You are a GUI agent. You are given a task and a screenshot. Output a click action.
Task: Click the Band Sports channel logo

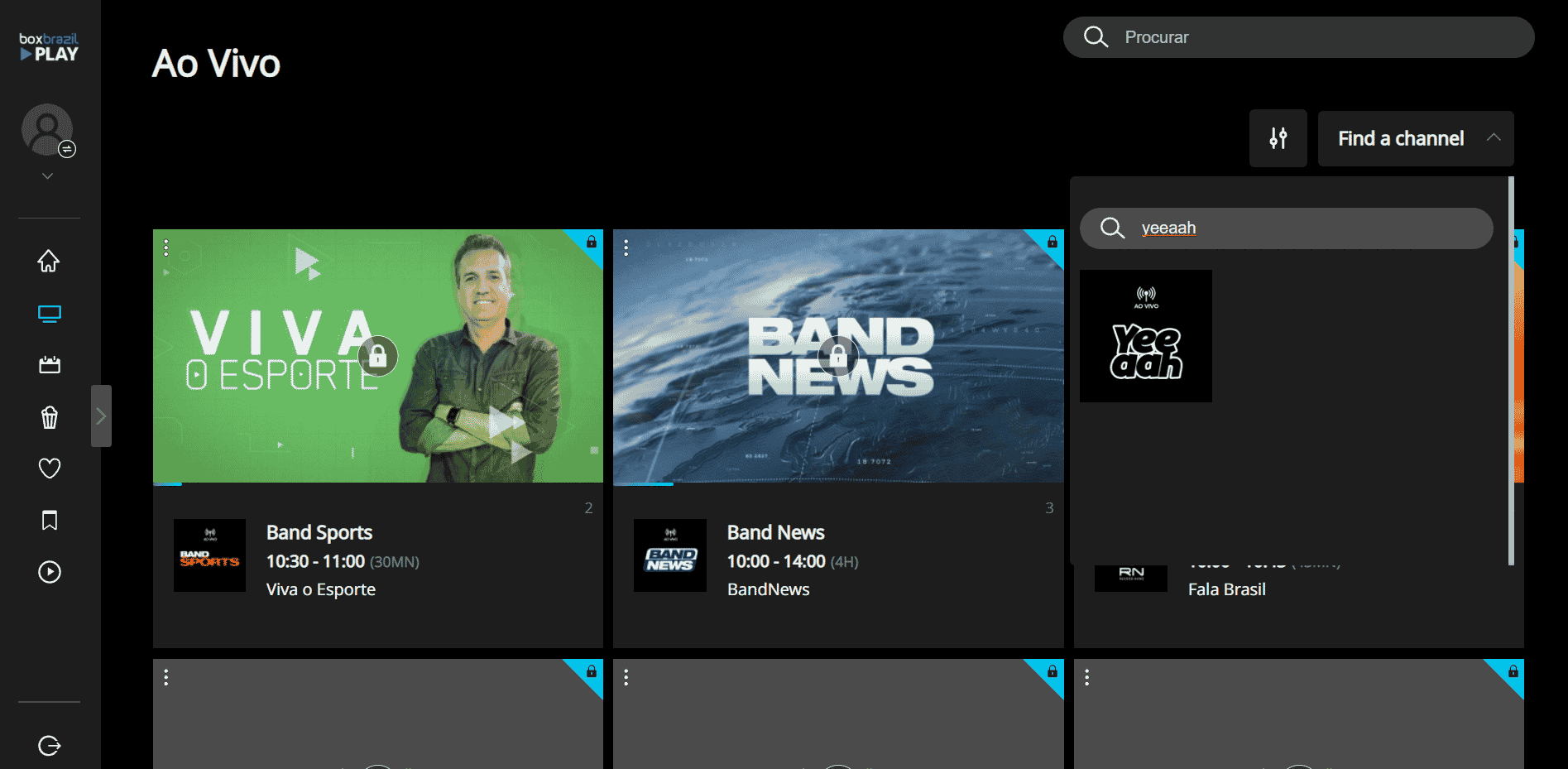click(209, 555)
